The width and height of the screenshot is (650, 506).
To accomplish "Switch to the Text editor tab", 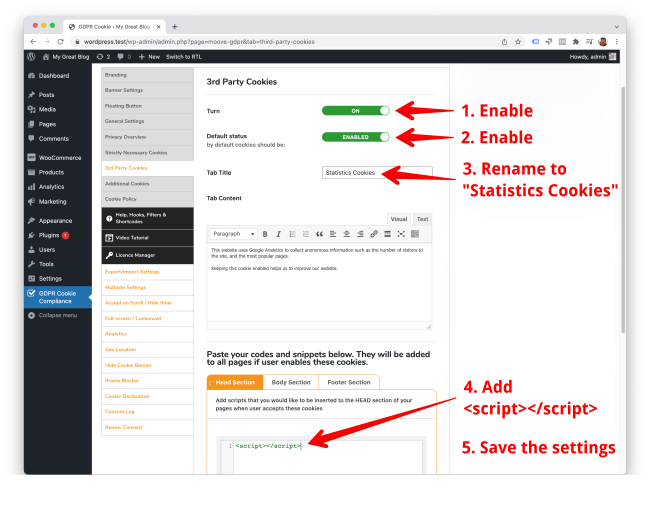I will click(x=422, y=219).
